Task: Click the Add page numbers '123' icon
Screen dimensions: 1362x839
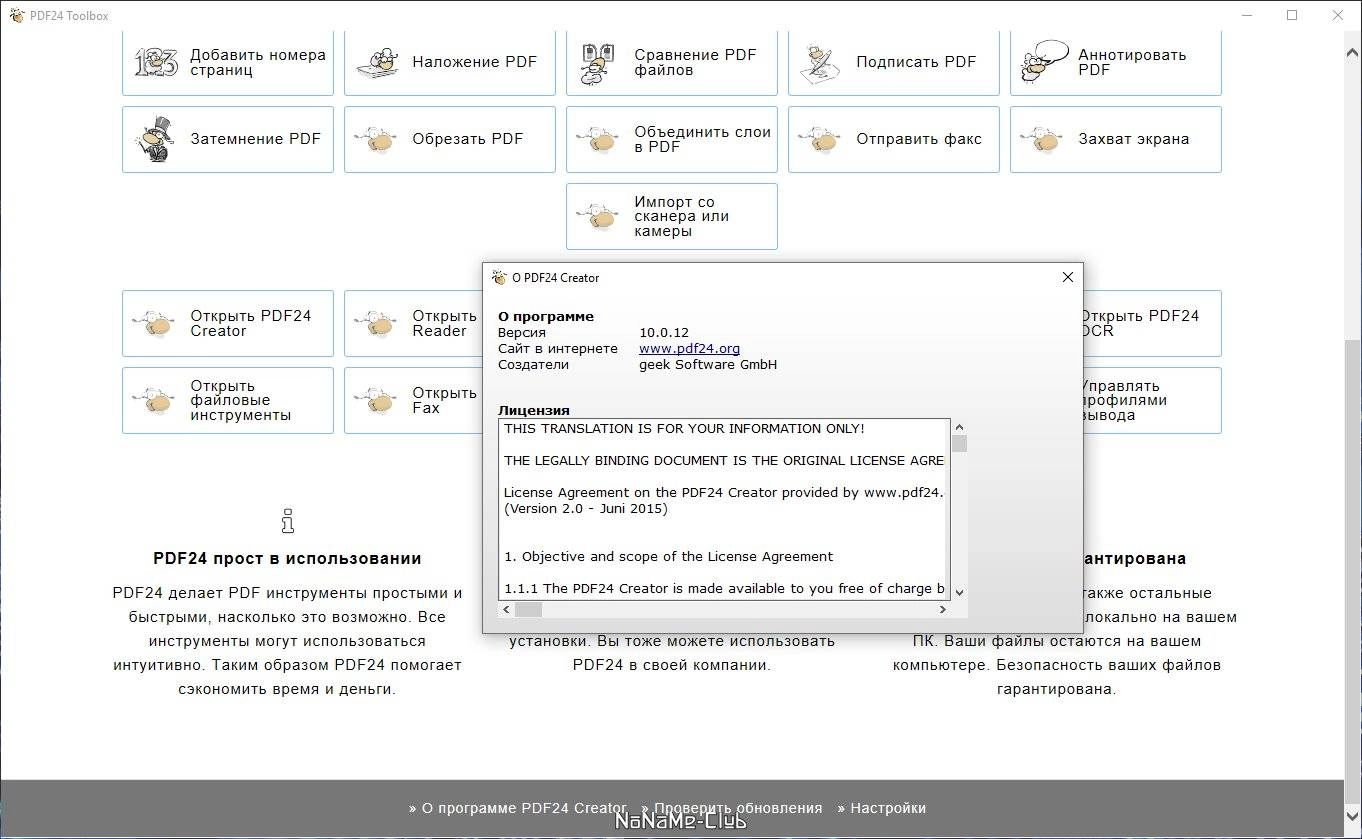Action: pyautogui.click(x=155, y=62)
